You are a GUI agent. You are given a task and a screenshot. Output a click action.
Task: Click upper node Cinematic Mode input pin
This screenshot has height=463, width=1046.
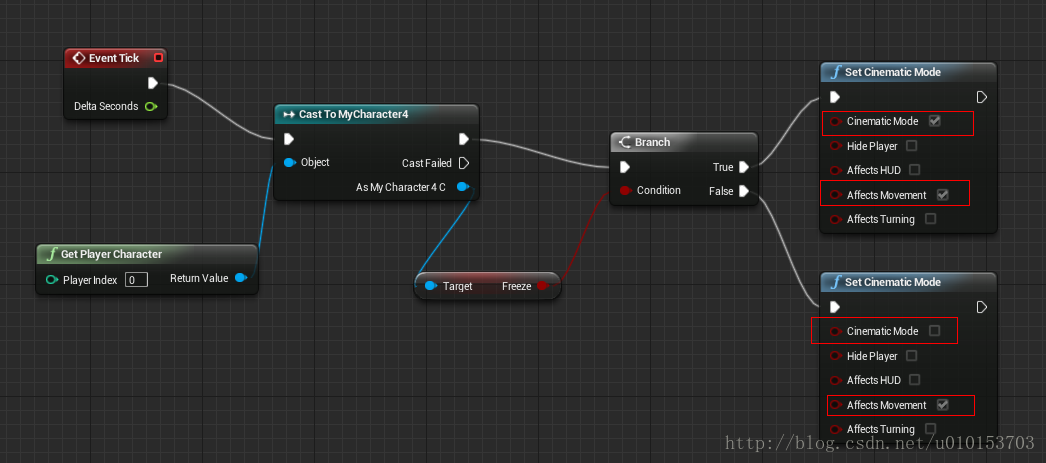click(x=836, y=121)
